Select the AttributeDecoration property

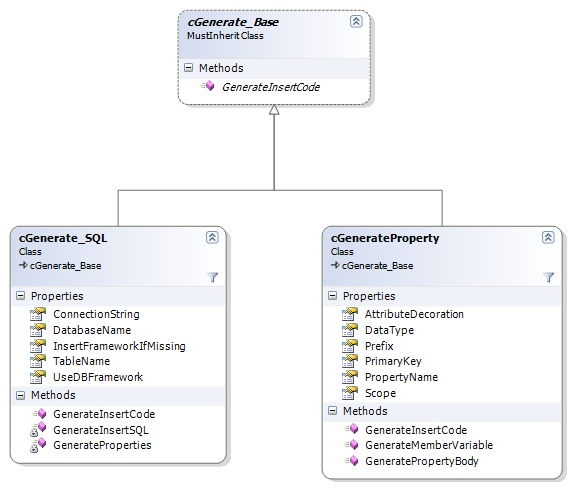414,314
